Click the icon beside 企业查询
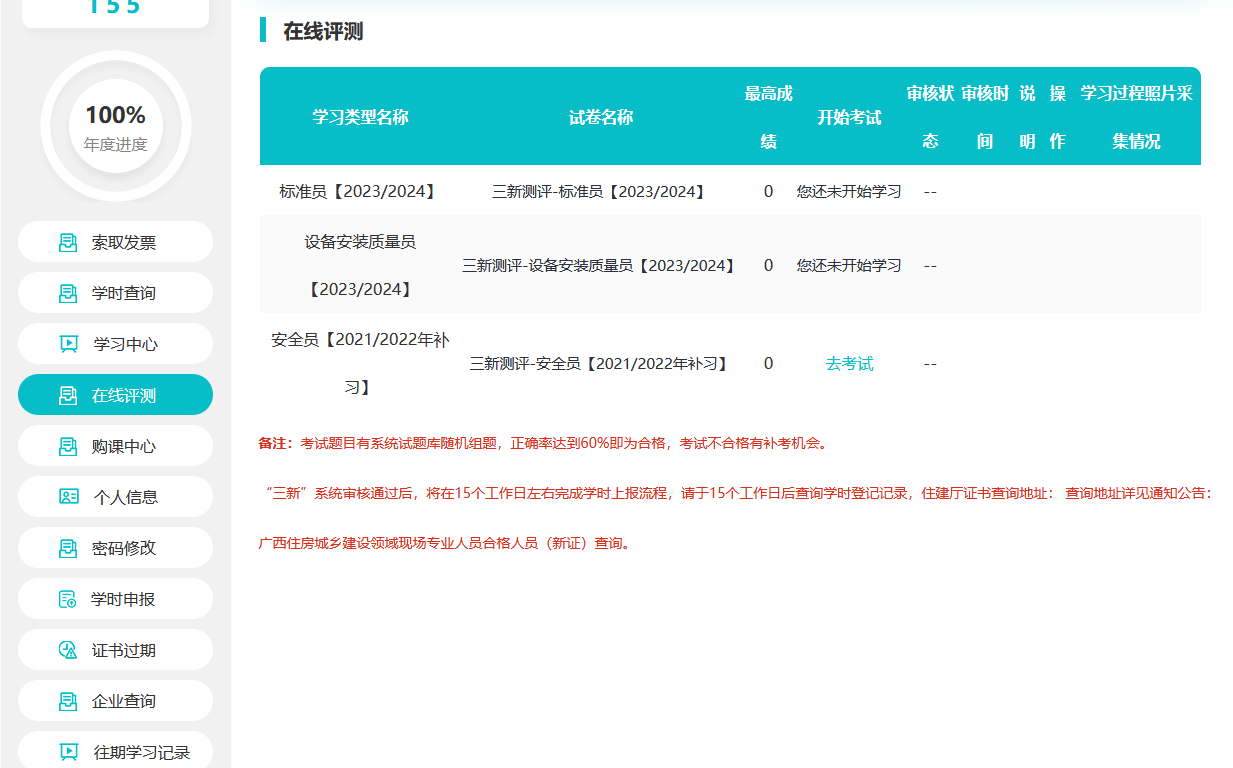 click(68, 701)
